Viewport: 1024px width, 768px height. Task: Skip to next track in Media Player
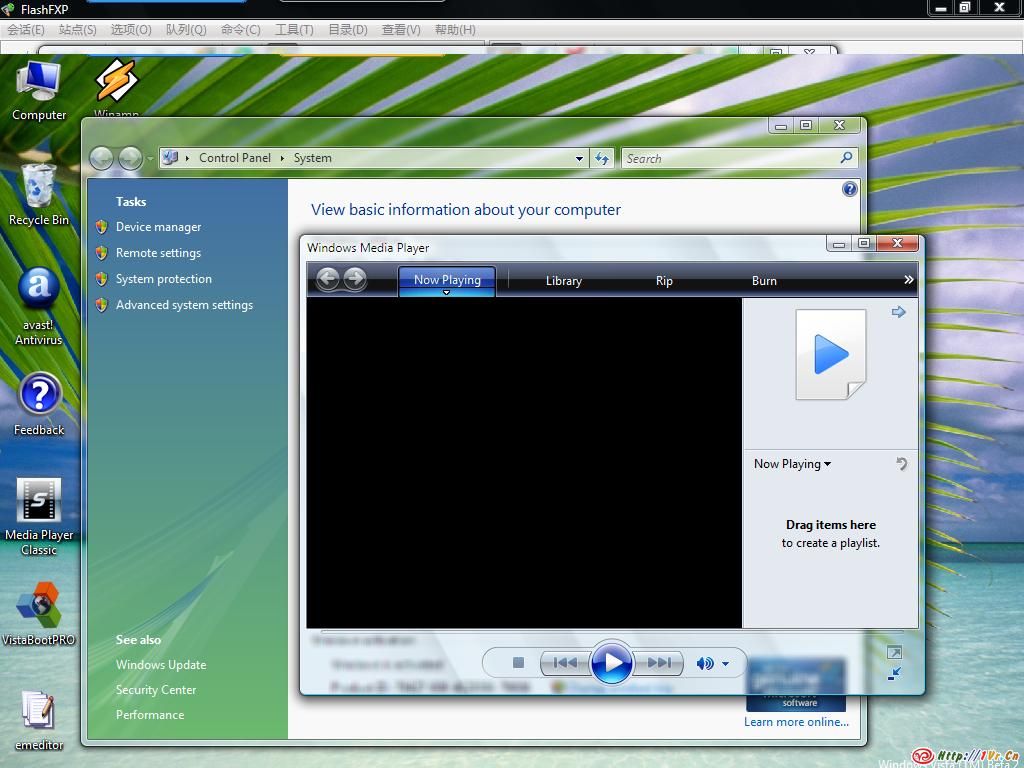659,662
